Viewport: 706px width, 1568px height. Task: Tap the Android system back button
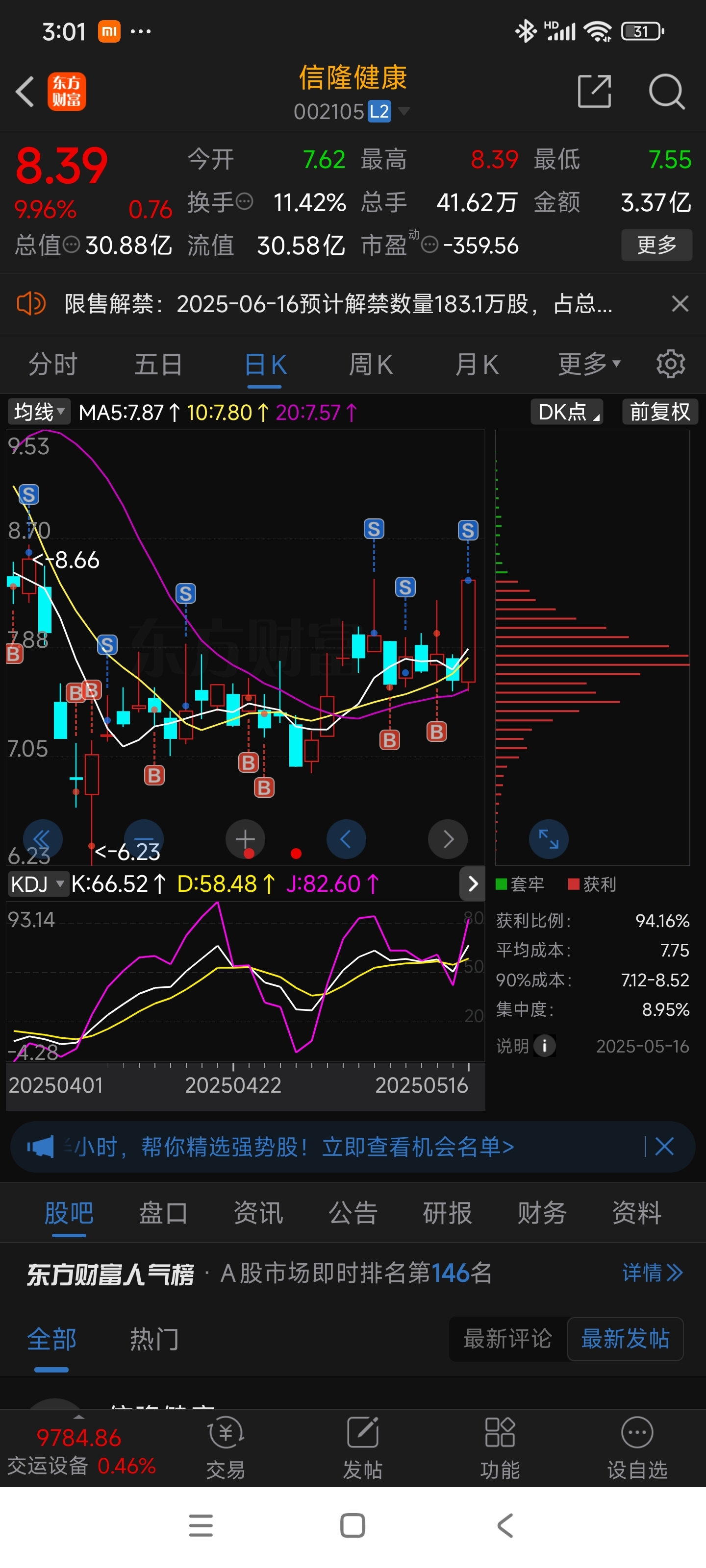click(x=505, y=1525)
